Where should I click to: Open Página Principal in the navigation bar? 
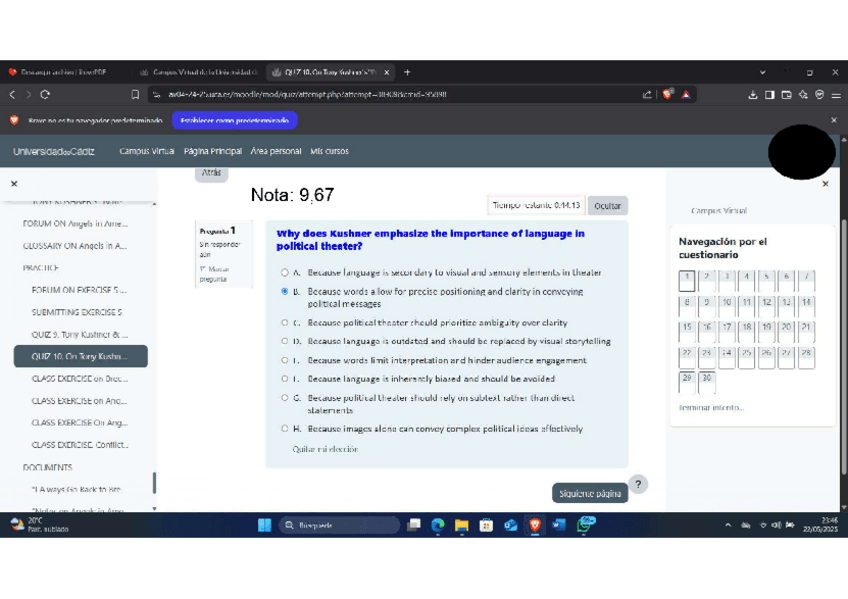212,151
